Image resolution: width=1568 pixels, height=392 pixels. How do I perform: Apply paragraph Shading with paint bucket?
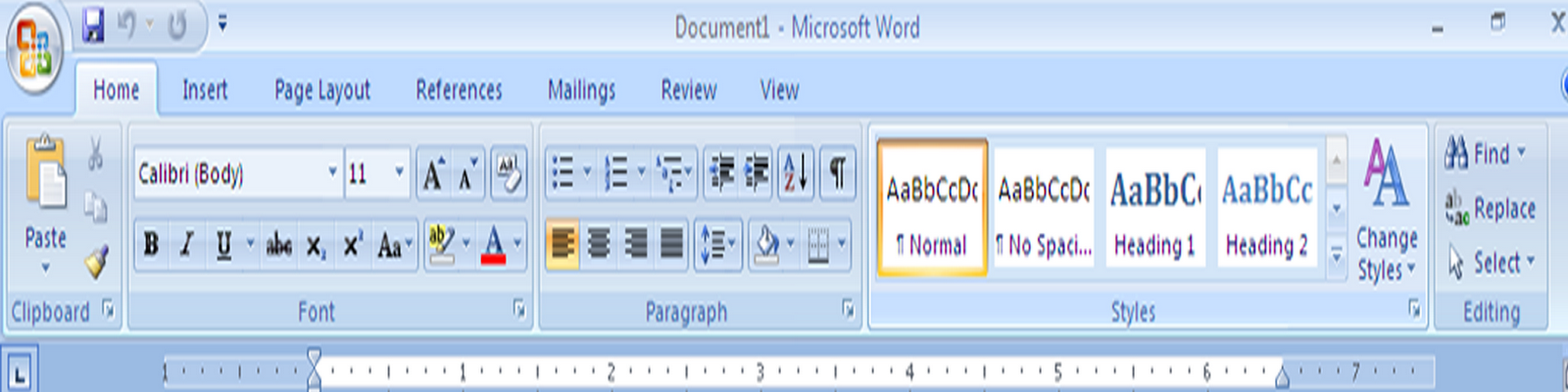(x=767, y=244)
